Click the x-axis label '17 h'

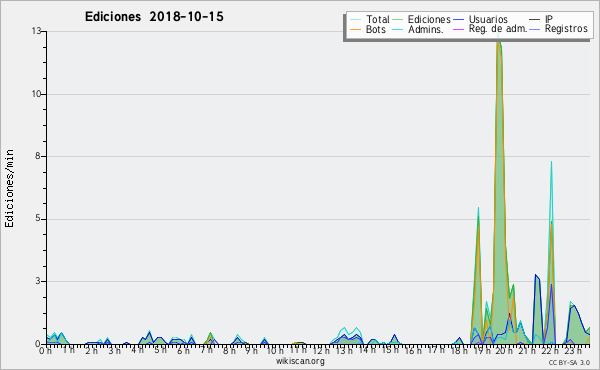point(436,350)
